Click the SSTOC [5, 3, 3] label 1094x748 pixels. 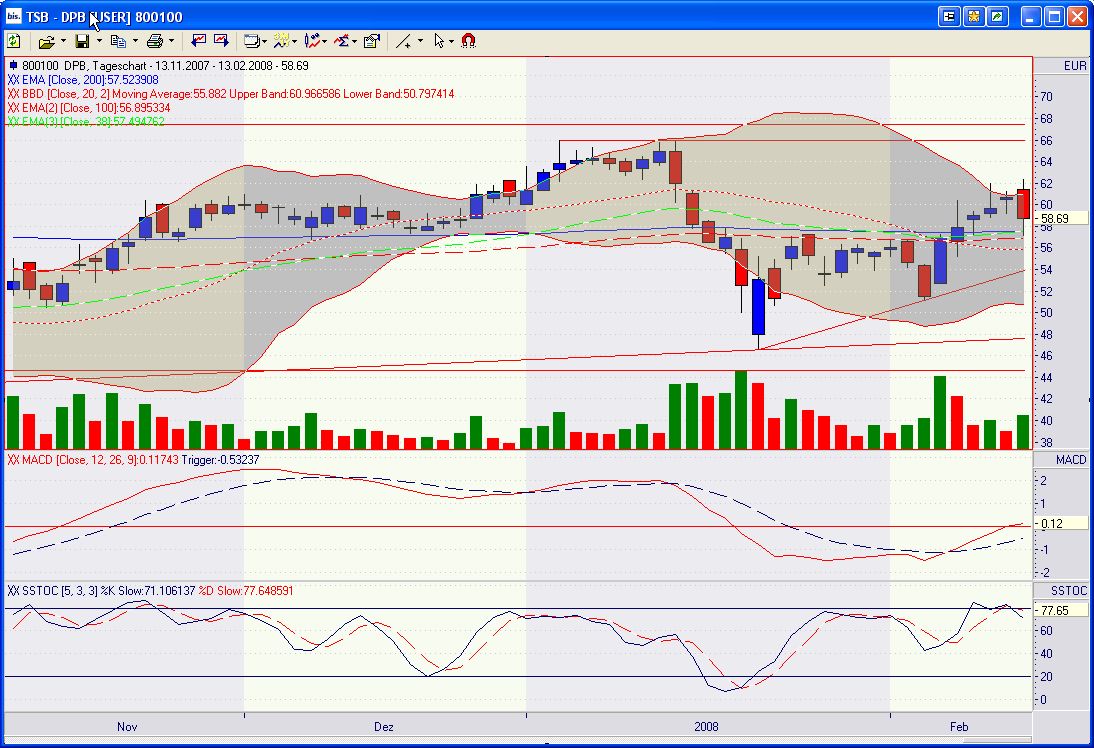tap(150, 591)
